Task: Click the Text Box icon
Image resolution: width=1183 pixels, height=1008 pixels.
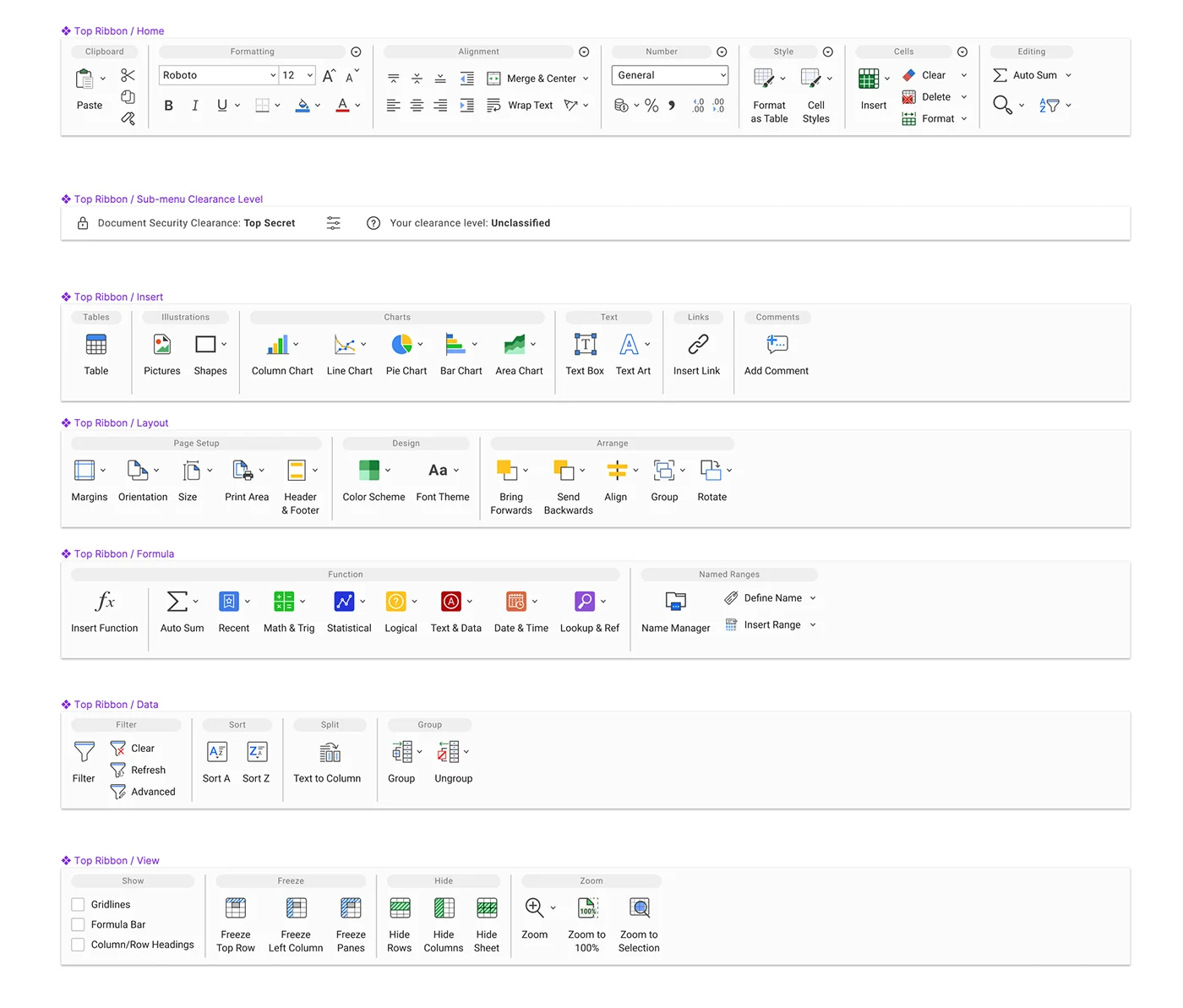Action: click(585, 344)
